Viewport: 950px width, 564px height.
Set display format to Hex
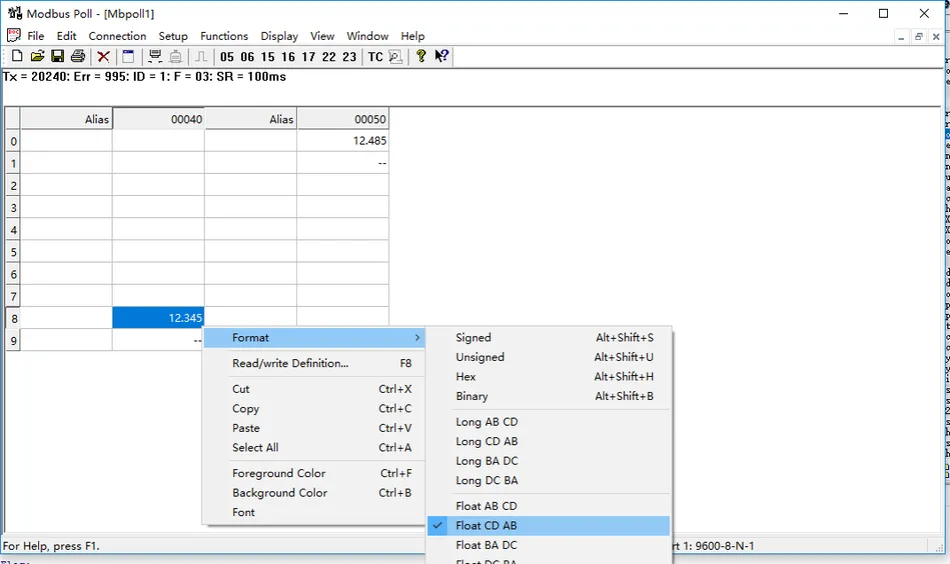(x=466, y=377)
